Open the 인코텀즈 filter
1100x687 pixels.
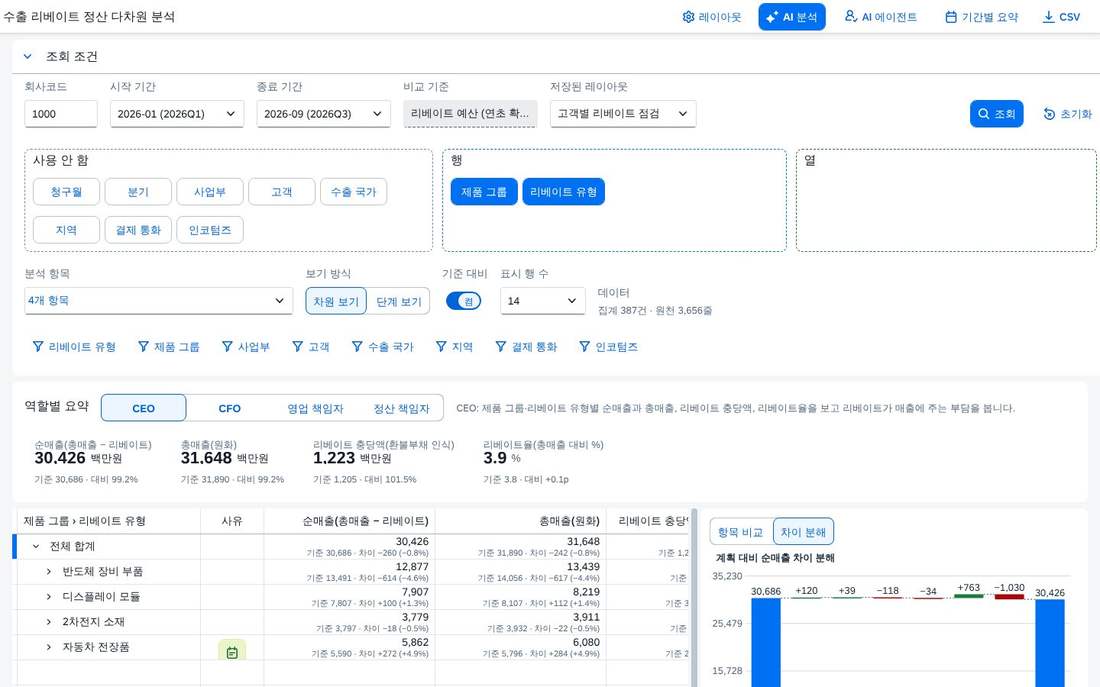(x=609, y=347)
